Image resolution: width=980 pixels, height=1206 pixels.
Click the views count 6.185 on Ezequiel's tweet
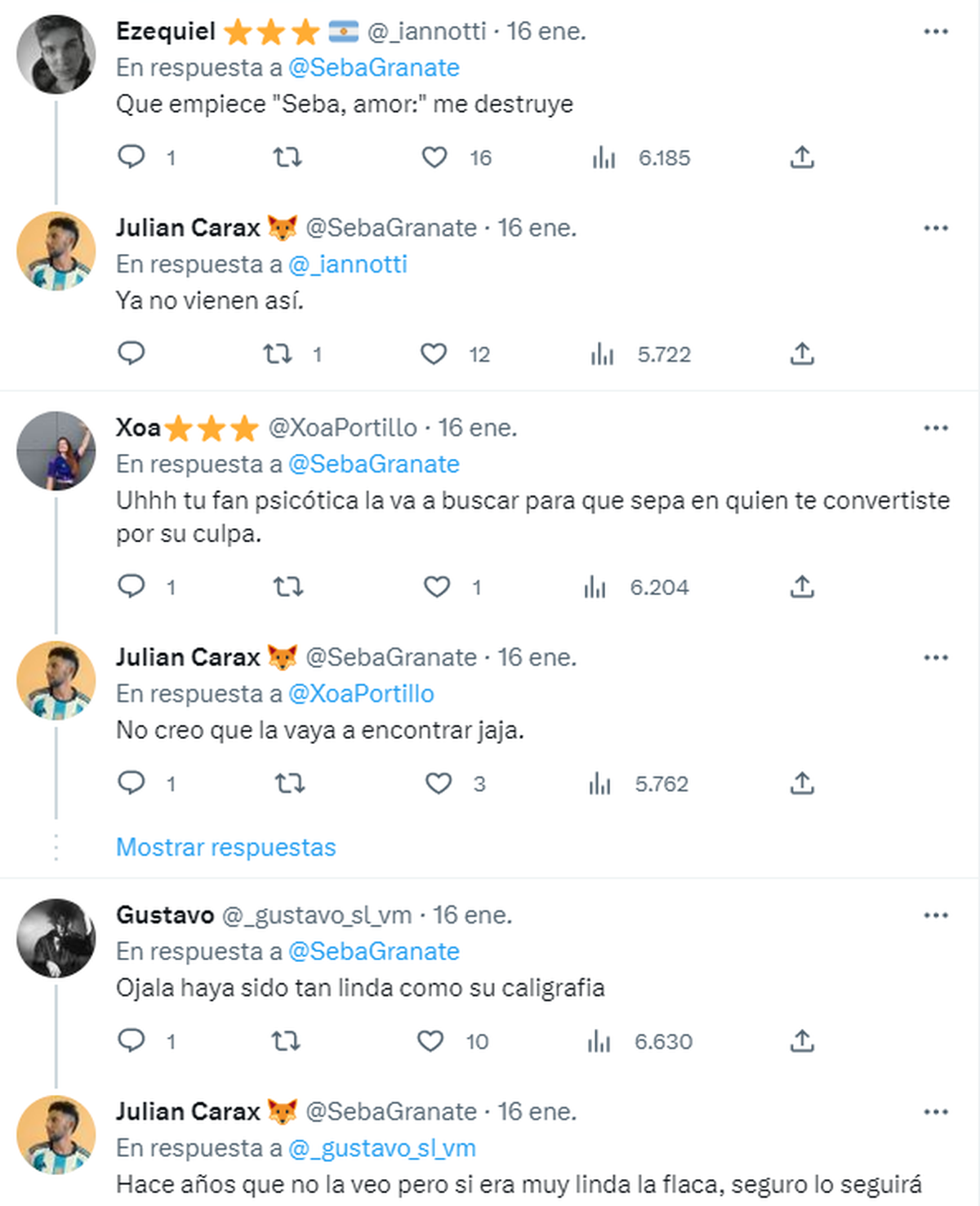point(666,158)
